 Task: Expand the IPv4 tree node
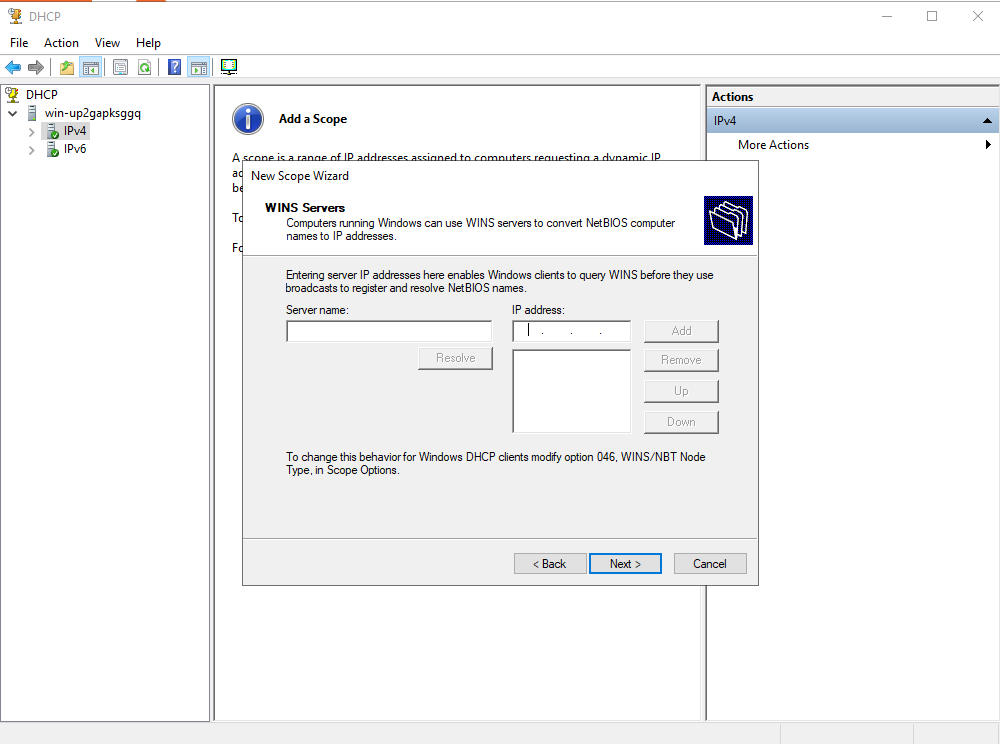(31, 131)
